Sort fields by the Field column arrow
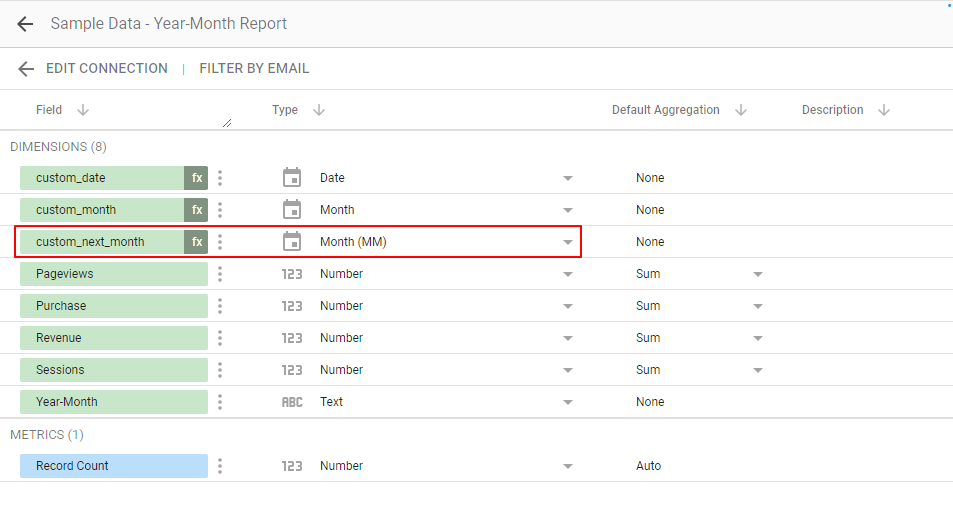Viewport: 953px width, 521px height. click(83, 110)
